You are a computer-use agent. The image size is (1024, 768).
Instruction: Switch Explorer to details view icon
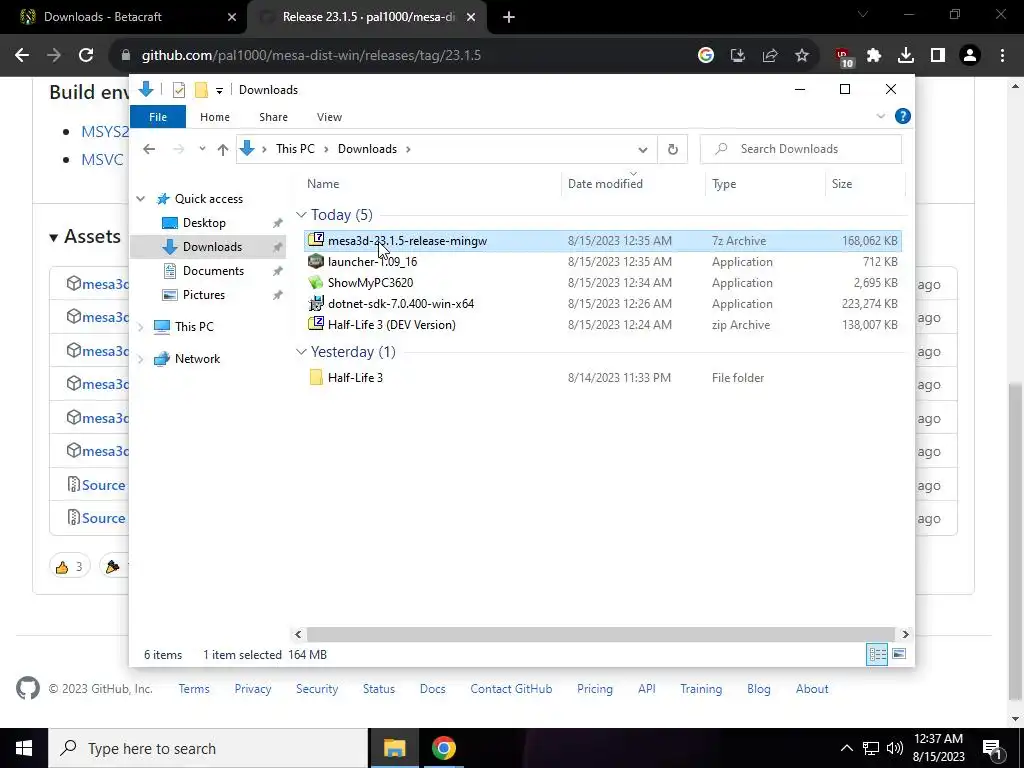tap(877, 654)
